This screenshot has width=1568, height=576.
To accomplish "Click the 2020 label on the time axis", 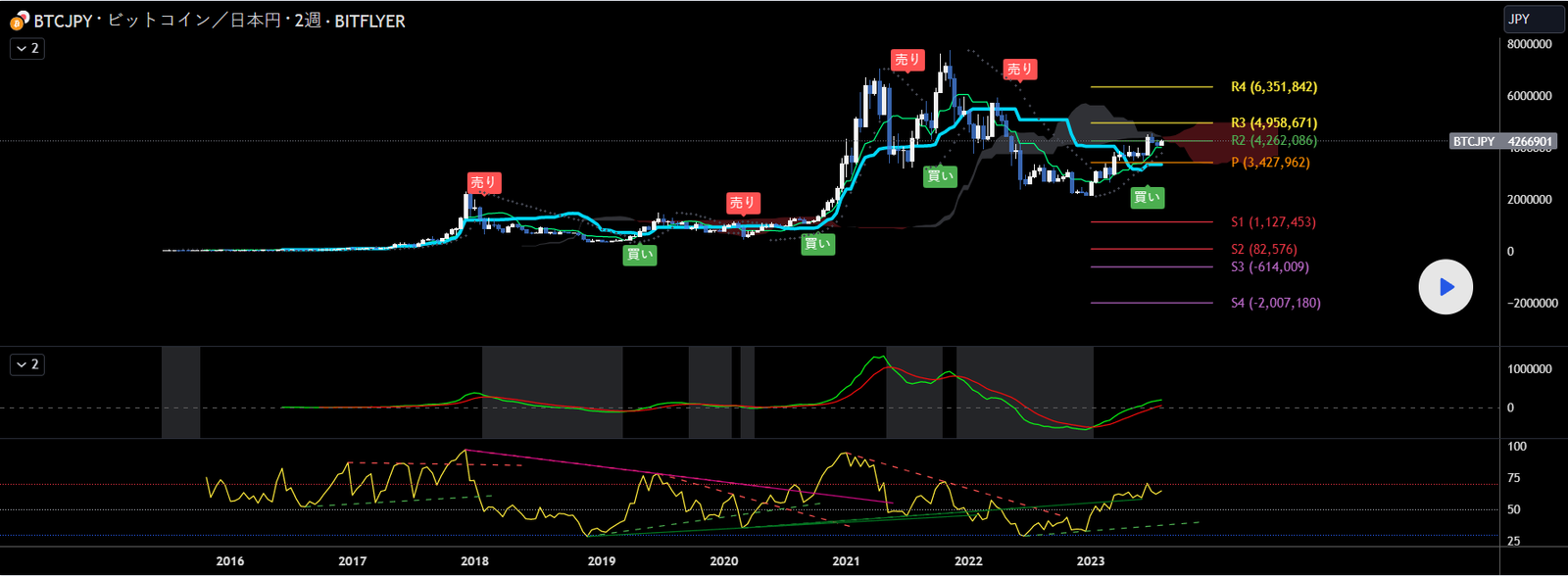I will [723, 561].
